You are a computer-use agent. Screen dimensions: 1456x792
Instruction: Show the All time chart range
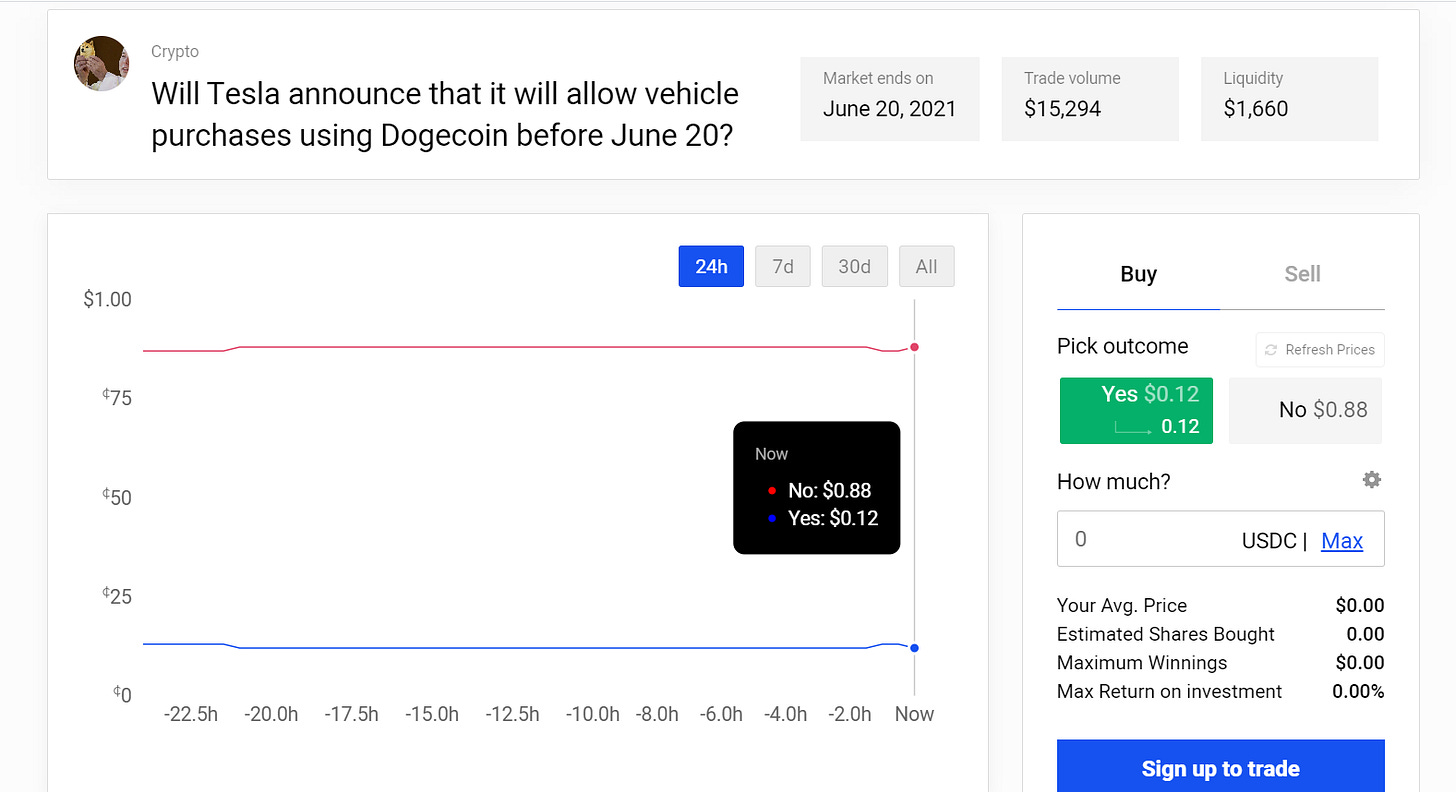click(927, 266)
